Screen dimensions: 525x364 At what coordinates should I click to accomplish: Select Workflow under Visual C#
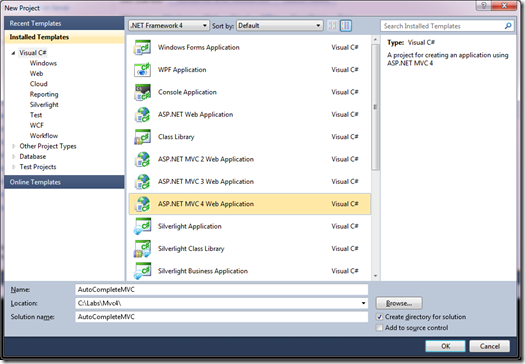(44, 136)
